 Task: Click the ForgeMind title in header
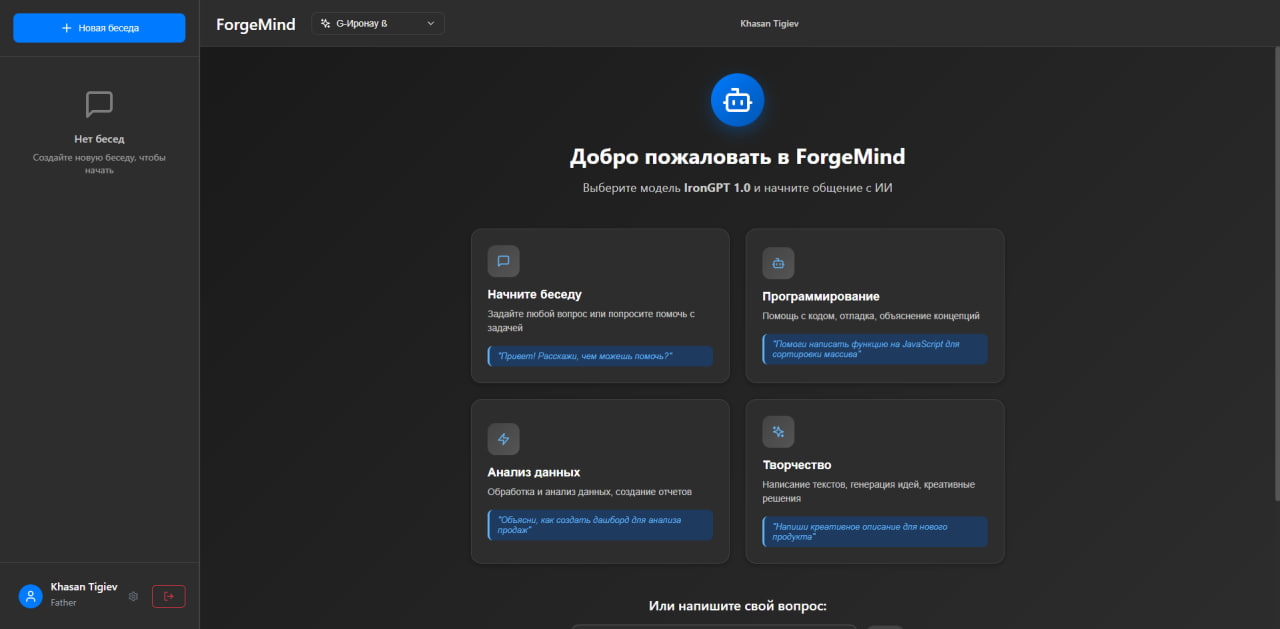[x=255, y=23]
